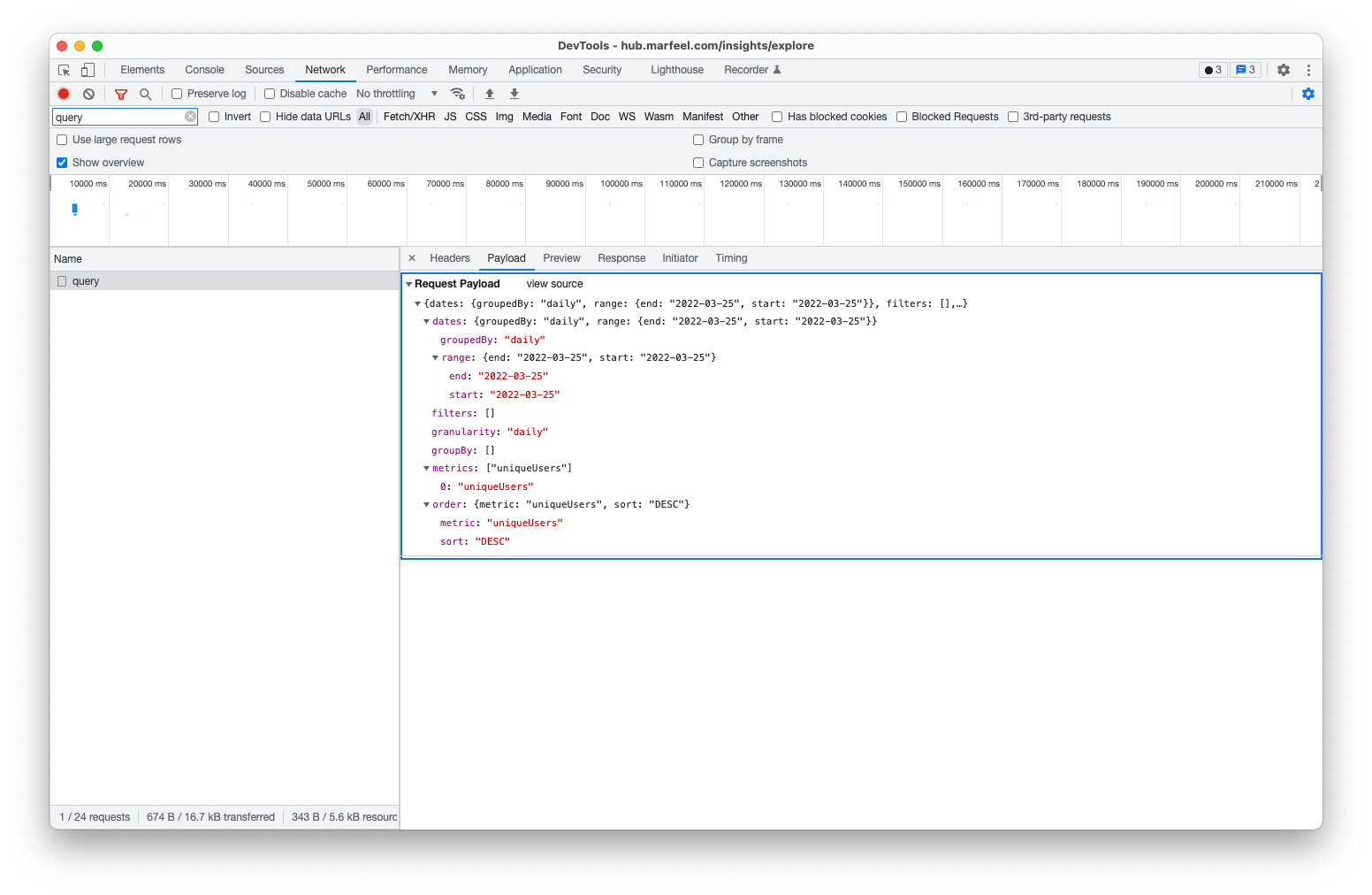
Task: Enable the Disable cache checkbox
Action: 269,93
